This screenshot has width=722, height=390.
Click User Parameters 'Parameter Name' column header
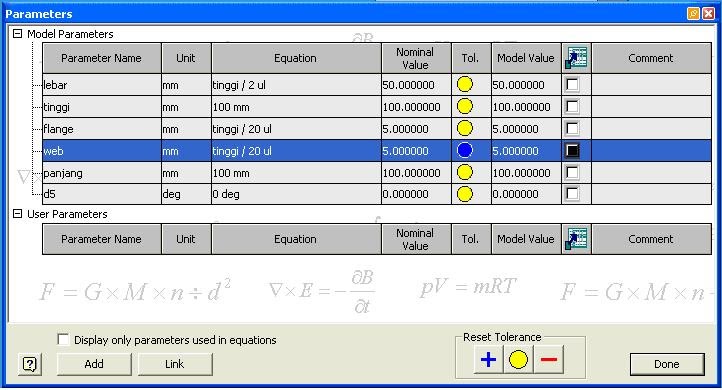coord(102,239)
